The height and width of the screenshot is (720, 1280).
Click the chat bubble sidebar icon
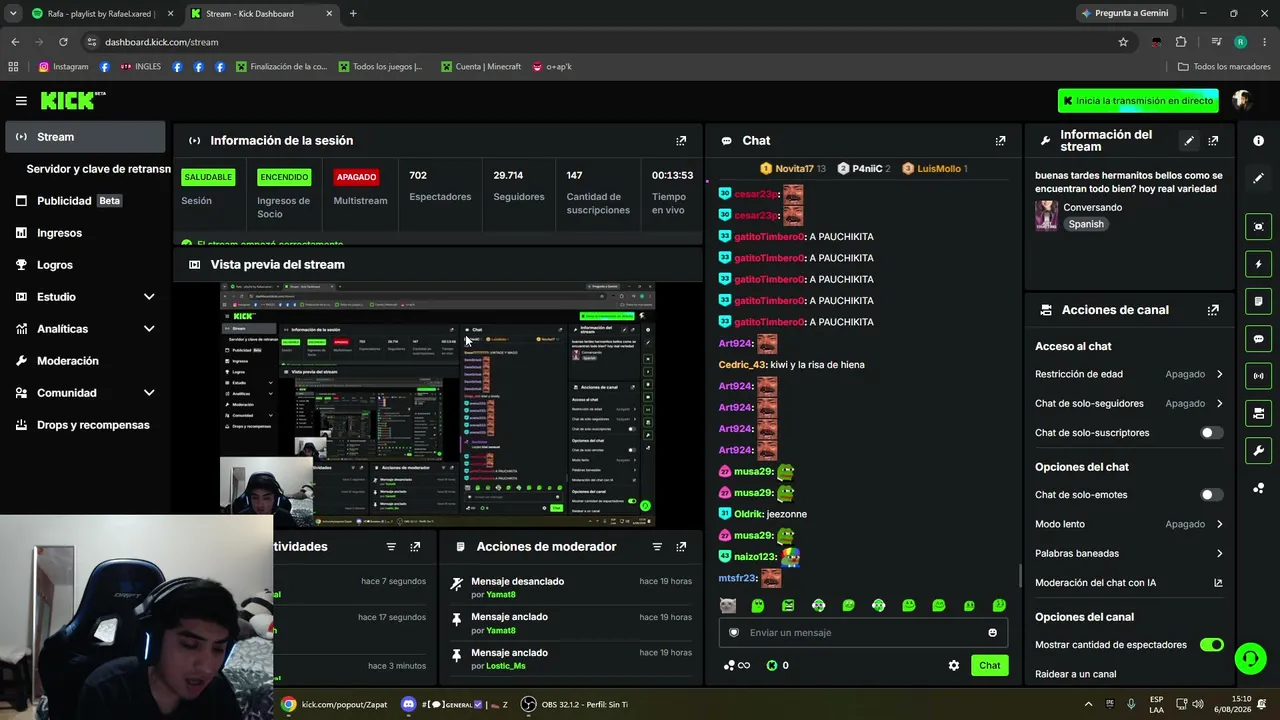tap(1258, 339)
